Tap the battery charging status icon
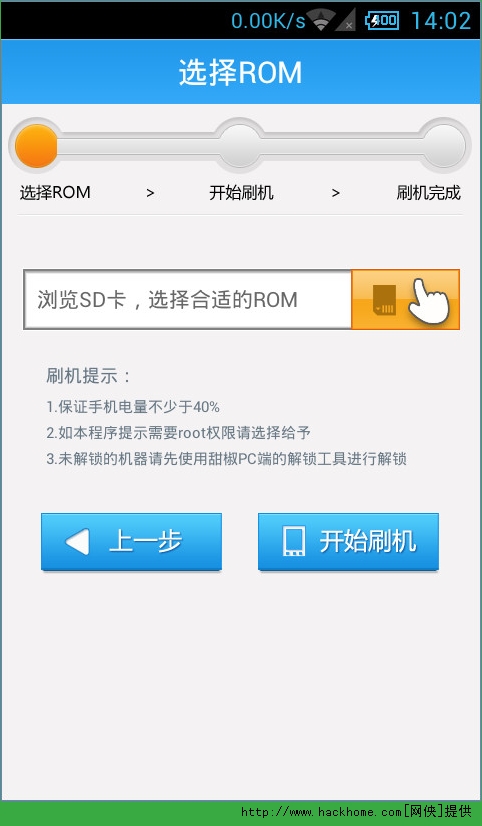482x826 pixels. click(382, 21)
